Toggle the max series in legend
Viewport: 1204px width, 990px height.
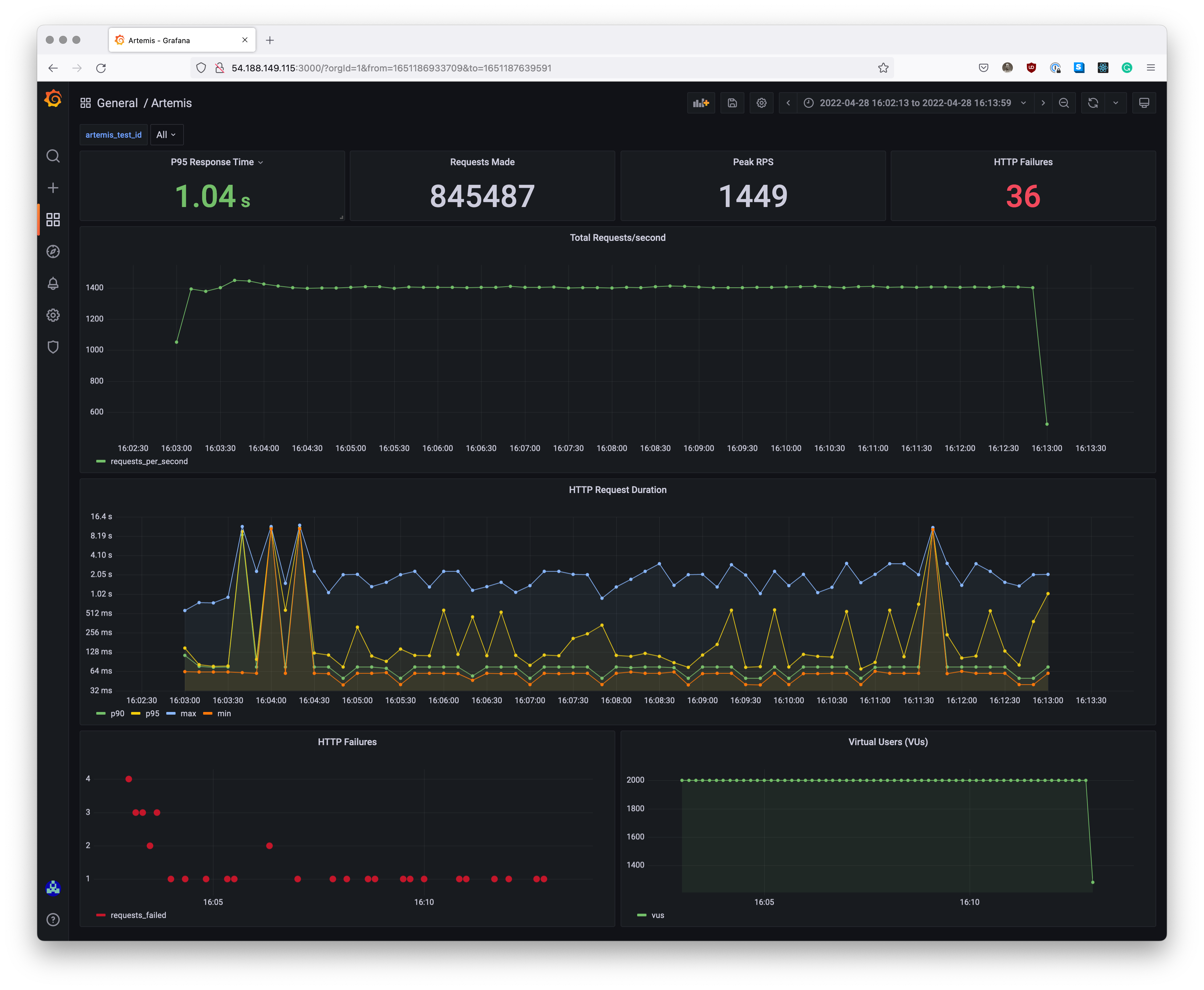tap(188, 713)
